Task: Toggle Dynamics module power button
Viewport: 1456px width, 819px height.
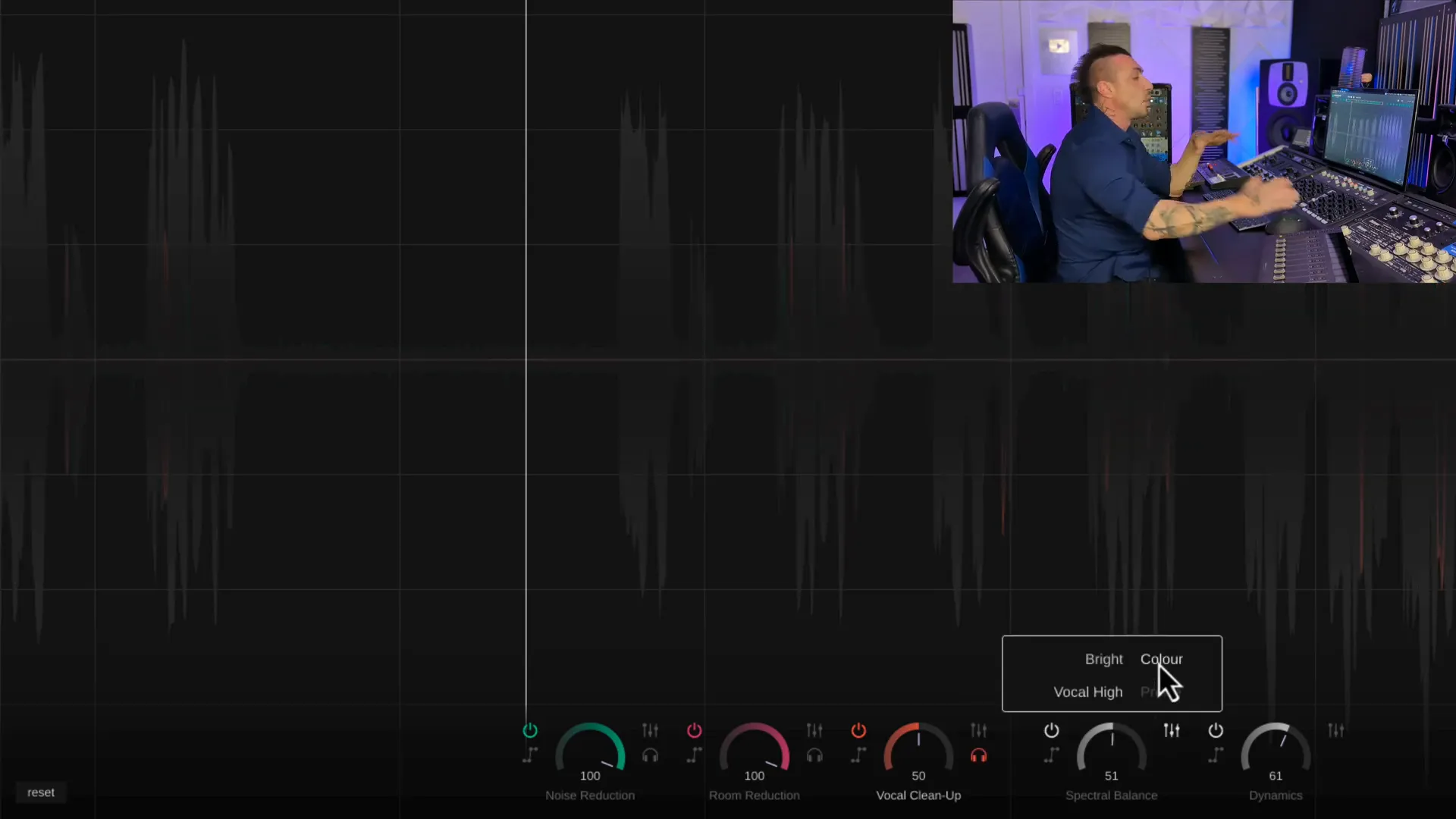Action: click(x=1216, y=730)
